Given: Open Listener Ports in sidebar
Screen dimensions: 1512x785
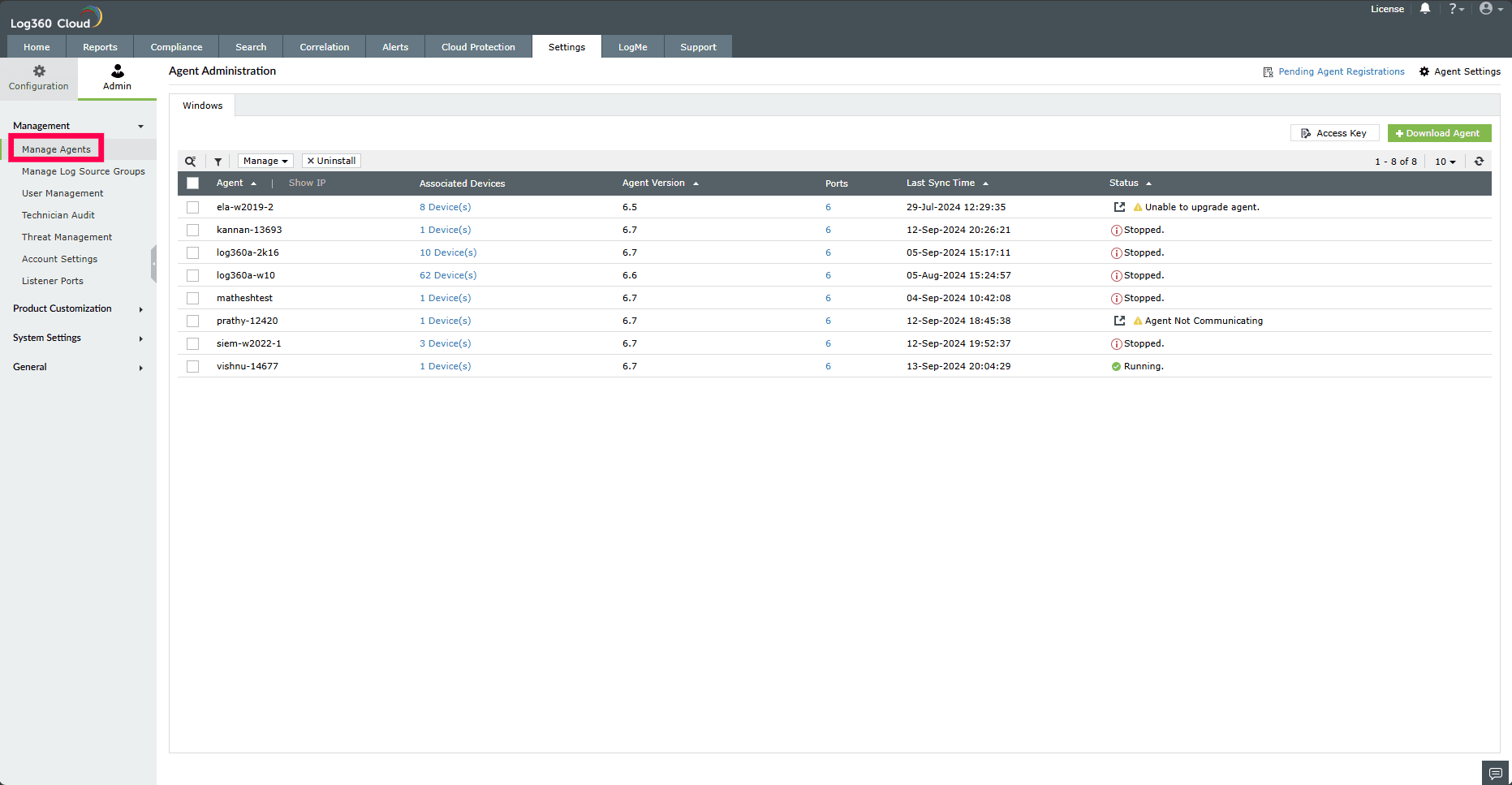Looking at the screenshot, I should click(53, 281).
